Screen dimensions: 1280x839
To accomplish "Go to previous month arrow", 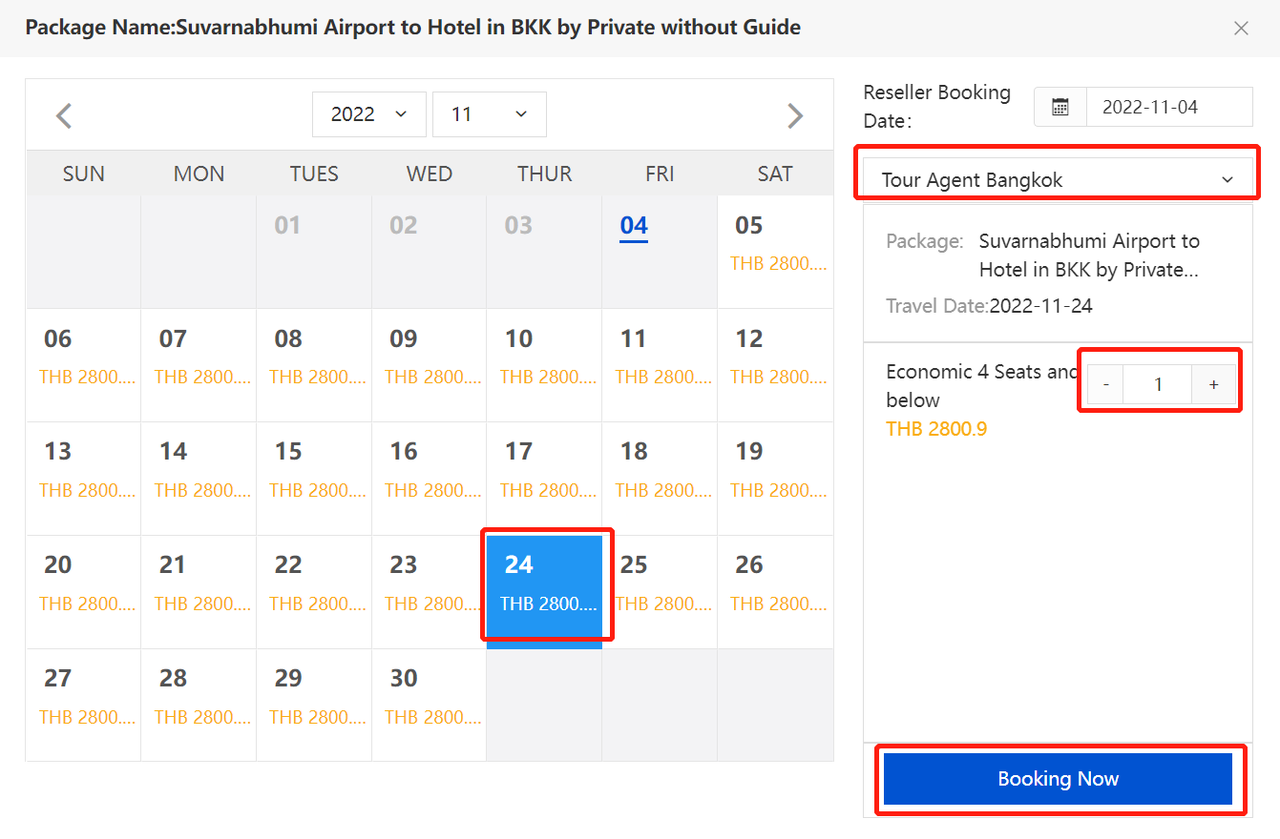I will pyautogui.click(x=64, y=116).
